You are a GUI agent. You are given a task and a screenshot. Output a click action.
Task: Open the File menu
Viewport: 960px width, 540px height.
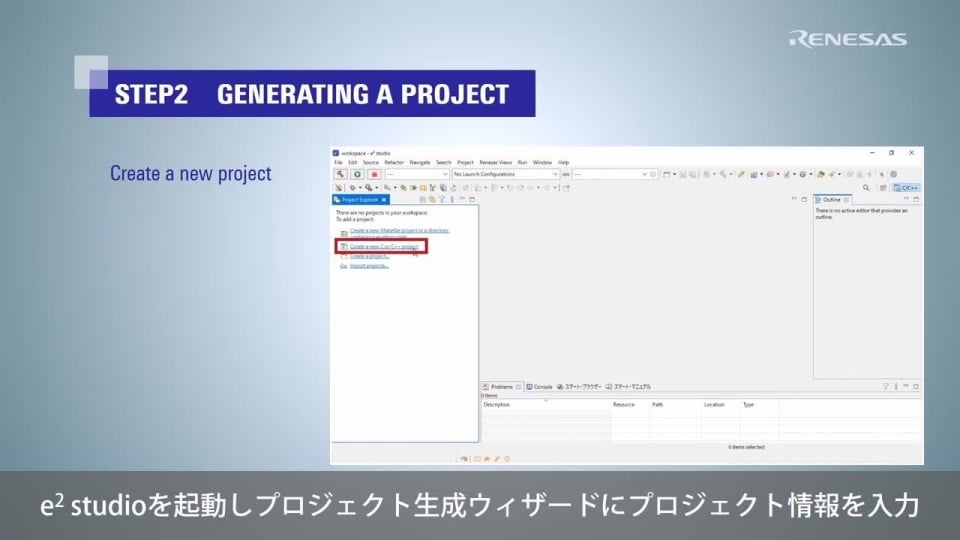click(338, 163)
